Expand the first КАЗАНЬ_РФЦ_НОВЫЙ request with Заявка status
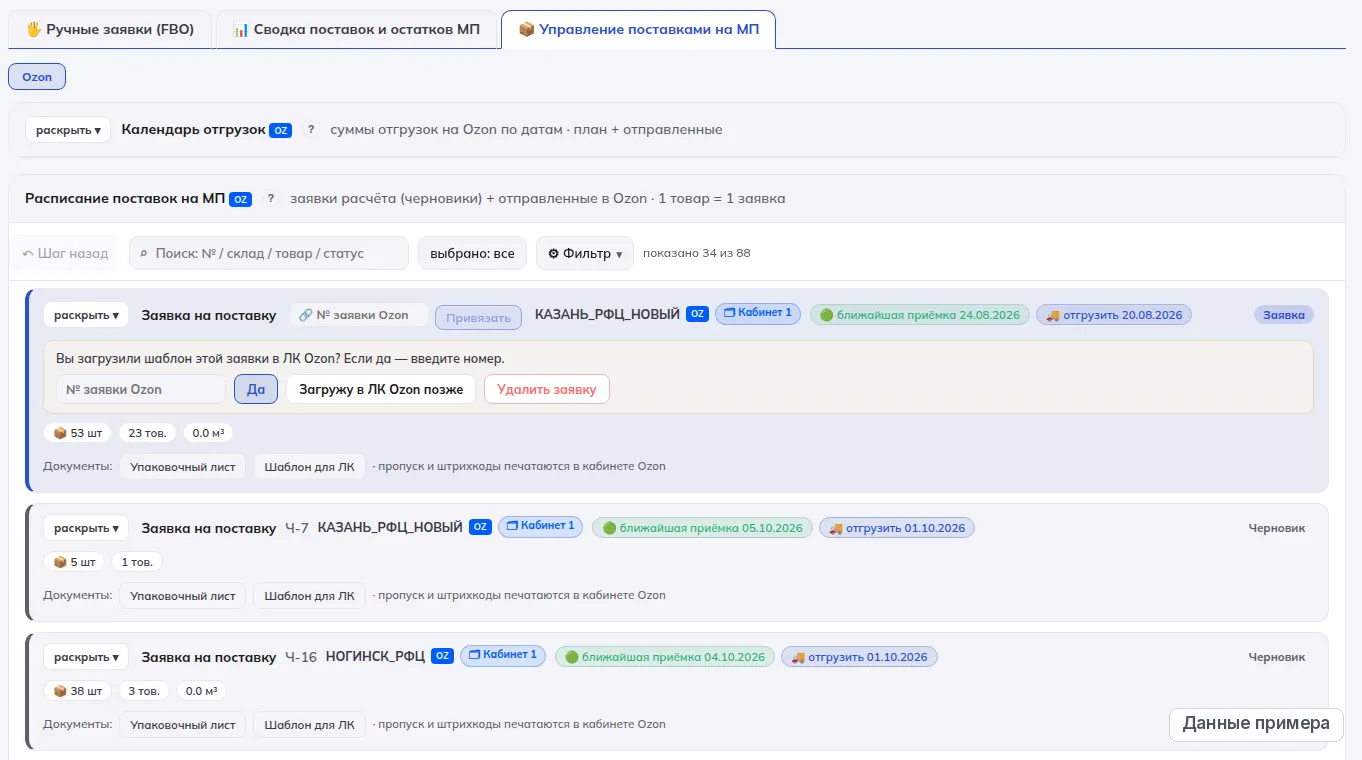 86,315
